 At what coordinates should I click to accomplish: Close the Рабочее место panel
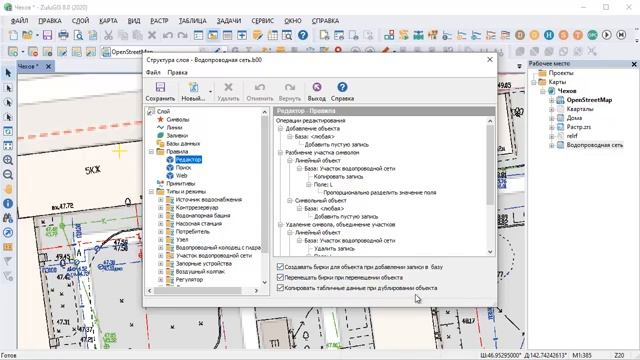click(x=634, y=64)
